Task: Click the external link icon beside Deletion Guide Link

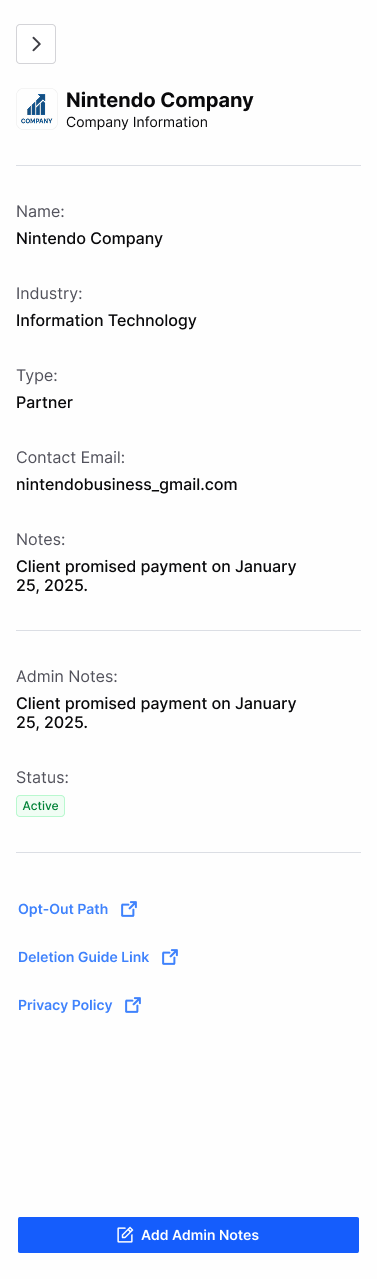Action: point(170,957)
